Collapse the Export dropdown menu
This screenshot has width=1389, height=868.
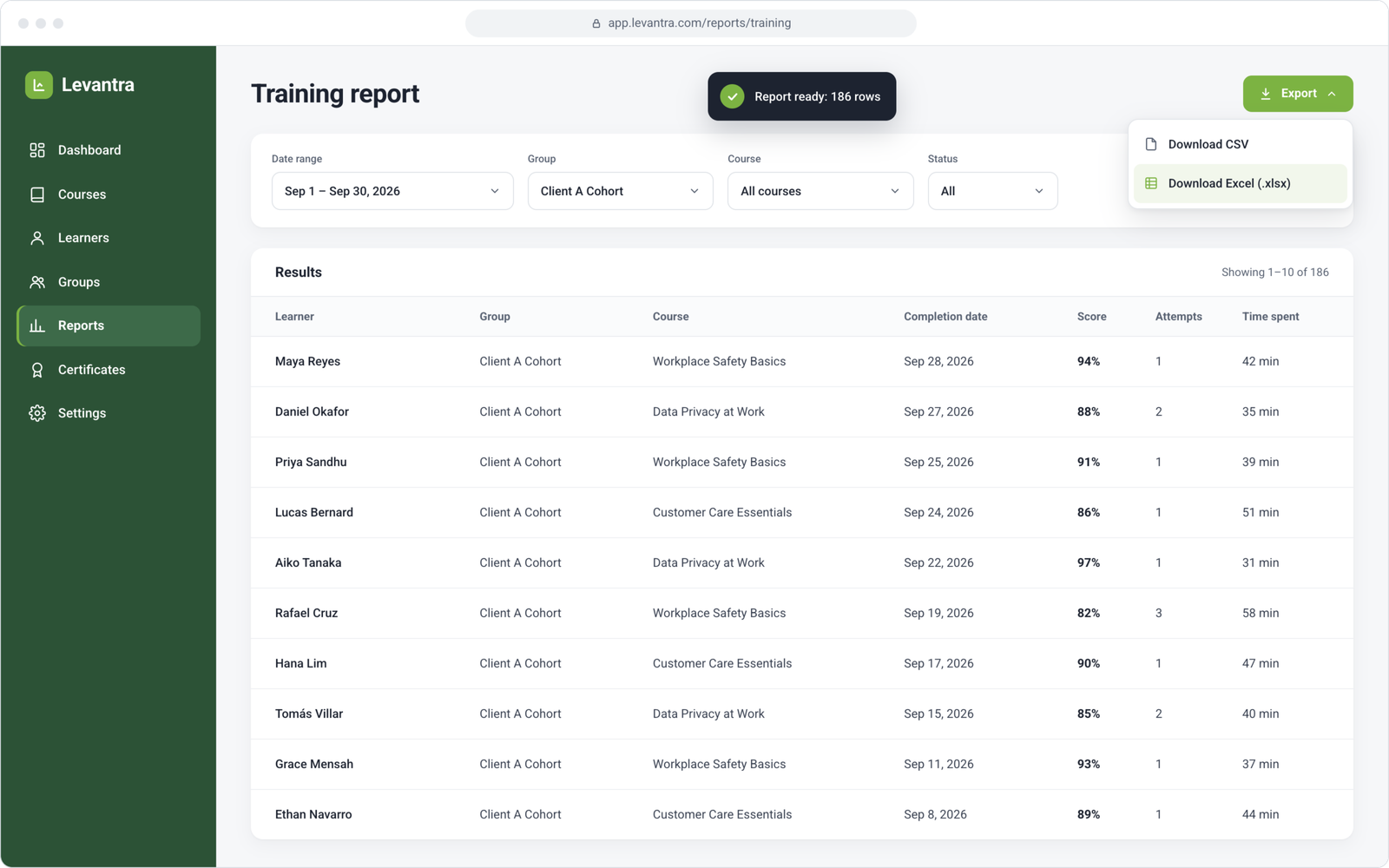coord(1298,94)
